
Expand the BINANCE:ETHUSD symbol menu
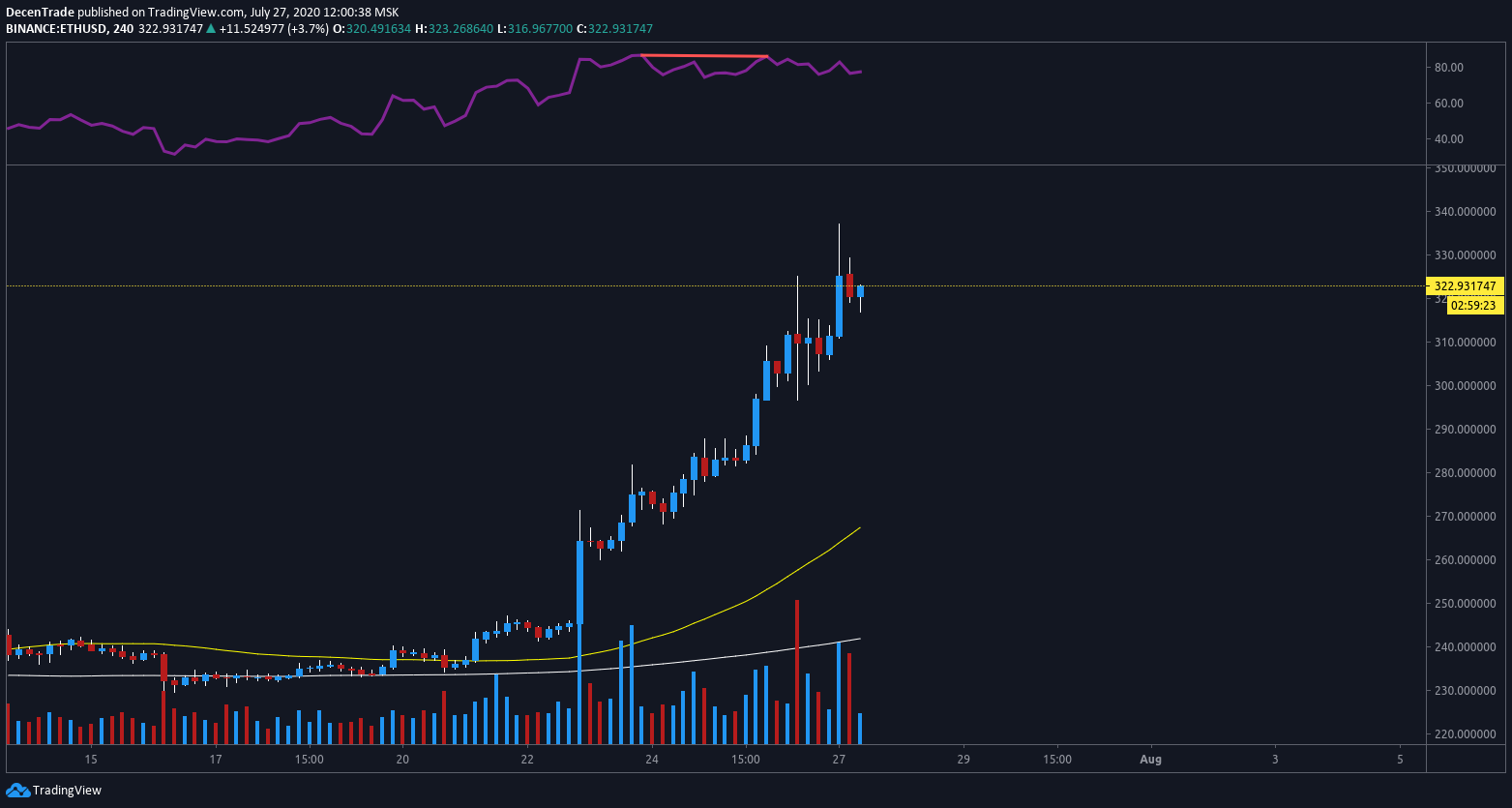[x=58, y=30]
